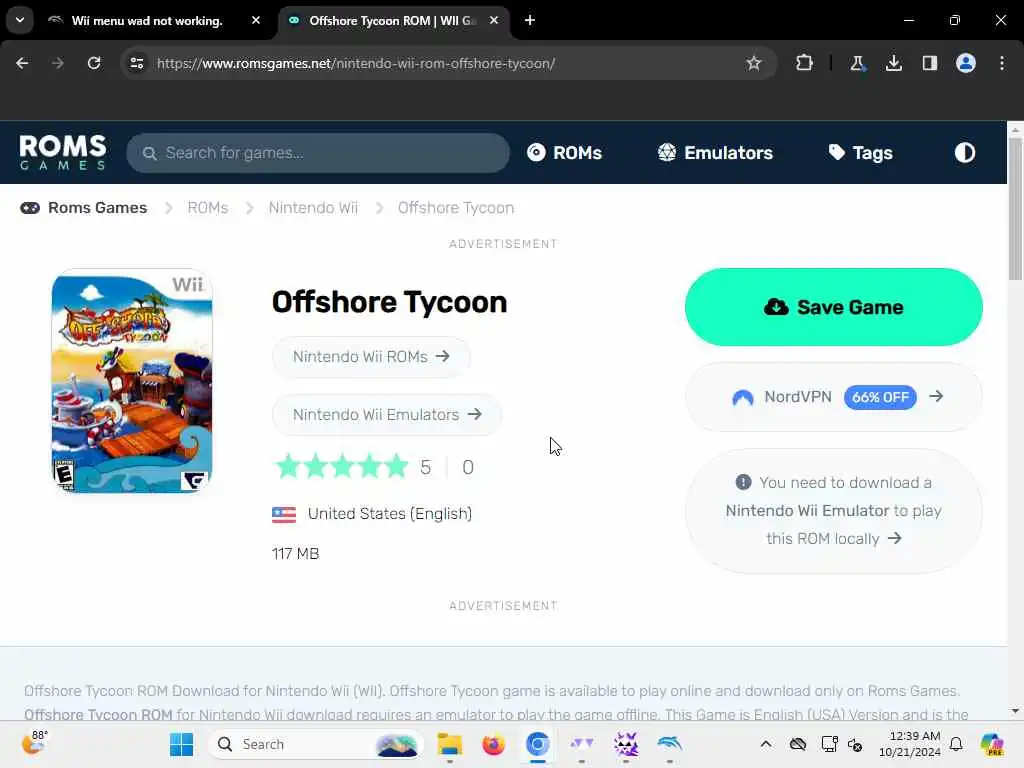The image size is (1024, 768).
Task: Click the Nintendo Wii Emulators button
Action: [x=387, y=415]
